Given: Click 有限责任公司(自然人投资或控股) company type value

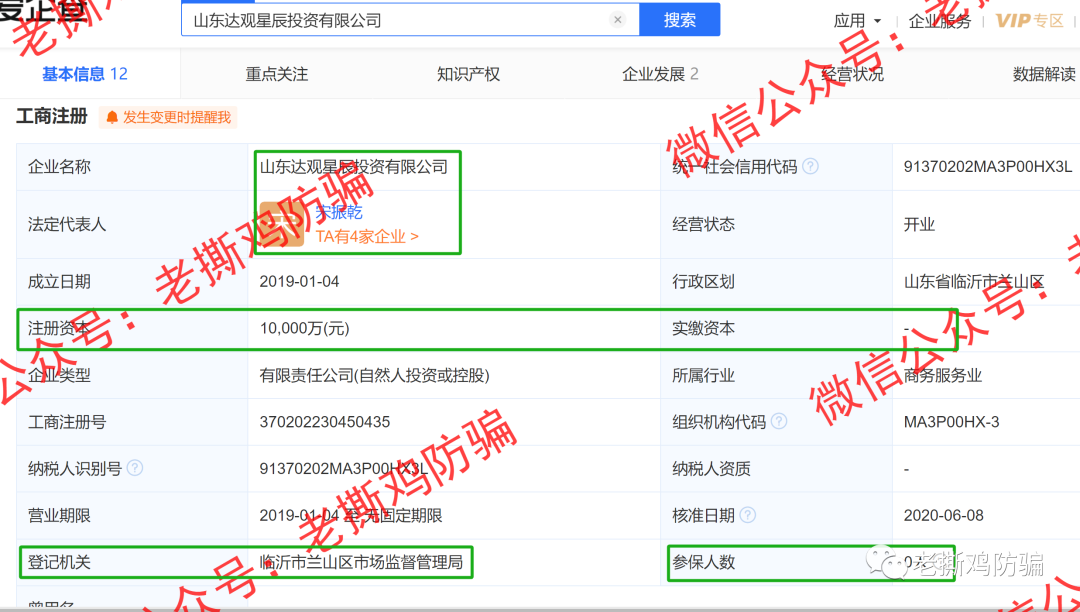Looking at the screenshot, I should coord(374,375).
